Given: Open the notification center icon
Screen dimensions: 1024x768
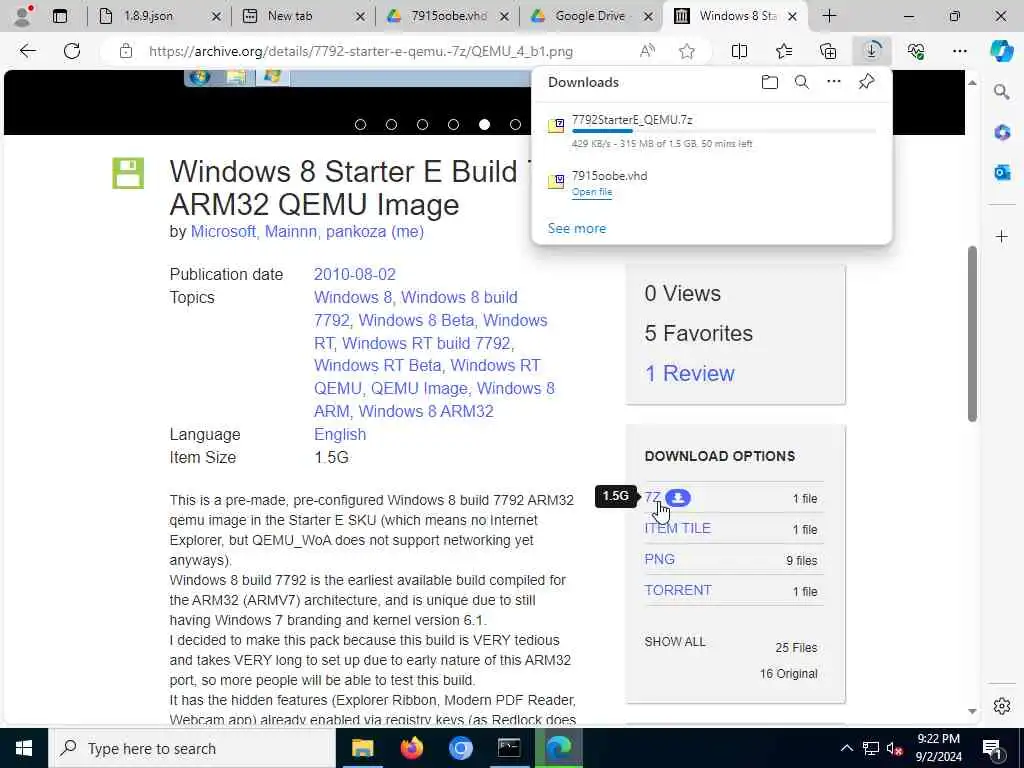Looking at the screenshot, I should tap(992, 748).
